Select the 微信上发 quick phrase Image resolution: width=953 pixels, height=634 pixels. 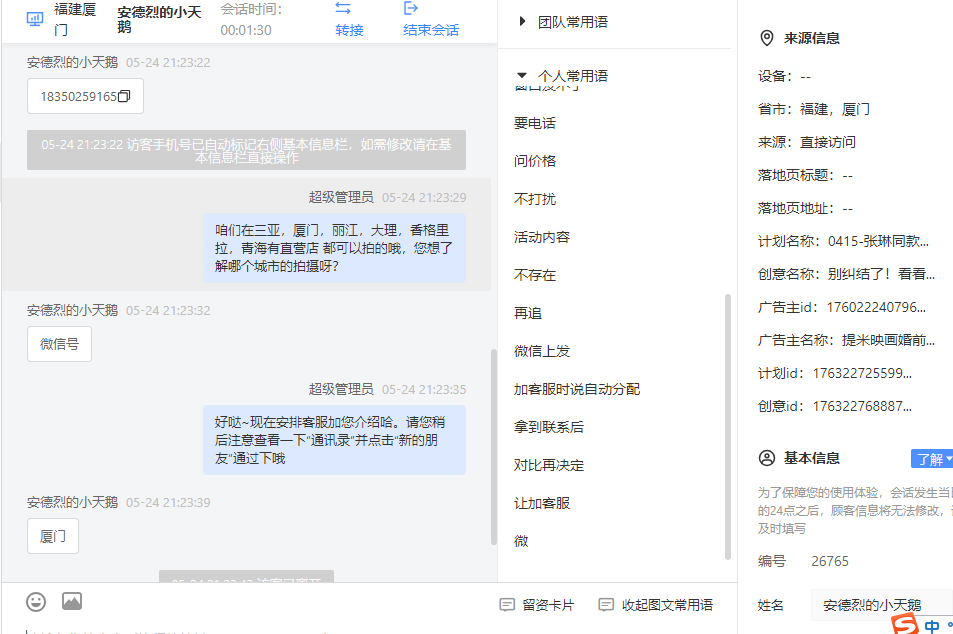pos(542,351)
